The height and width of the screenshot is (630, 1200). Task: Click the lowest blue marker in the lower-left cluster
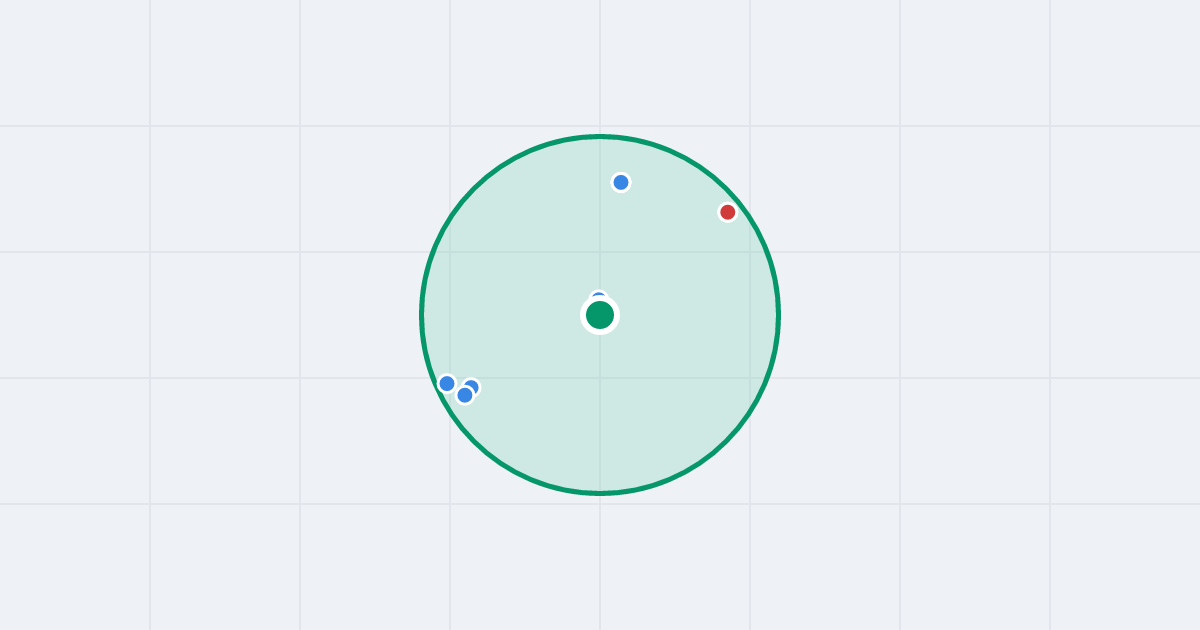coord(465,395)
